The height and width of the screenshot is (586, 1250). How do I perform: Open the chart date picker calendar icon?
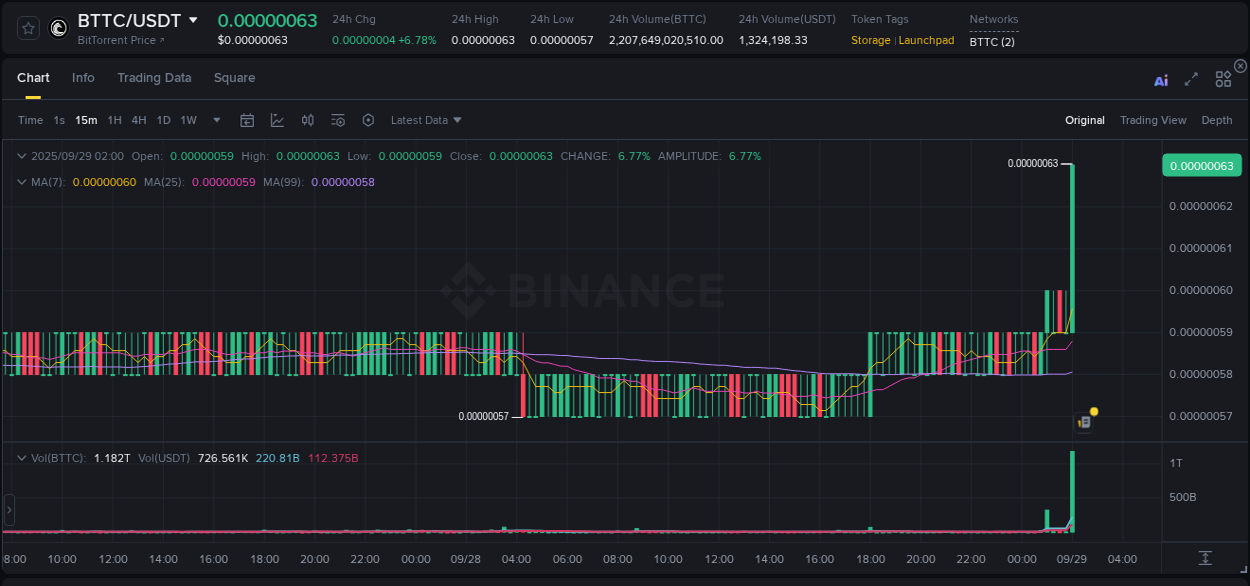pos(247,119)
